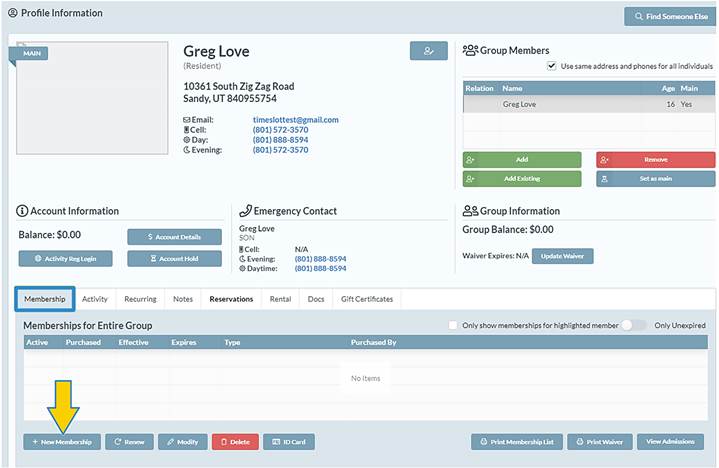Toggle the Only Unexpired switch

point(633,325)
